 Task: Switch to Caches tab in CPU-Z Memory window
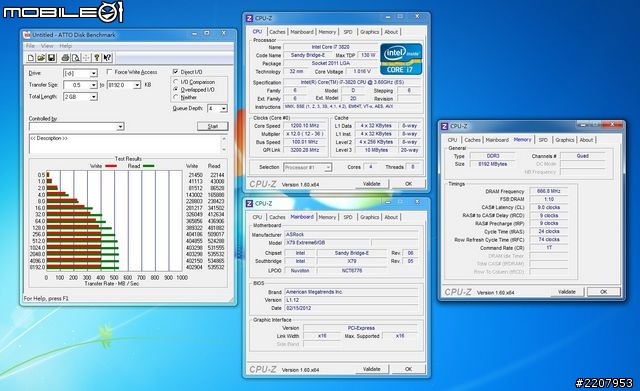pyautogui.click(x=472, y=140)
